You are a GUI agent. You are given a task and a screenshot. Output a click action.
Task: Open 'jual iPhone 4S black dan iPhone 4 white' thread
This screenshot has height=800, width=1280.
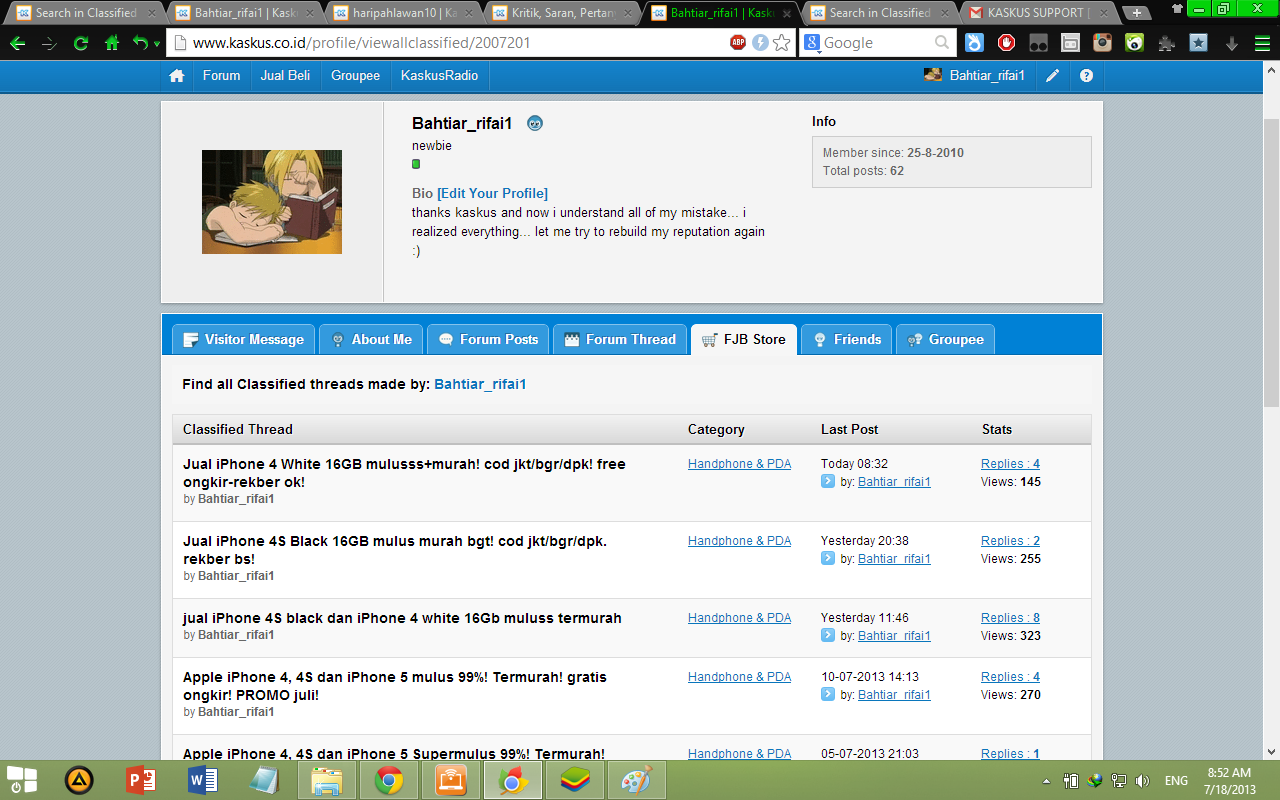click(x=402, y=618)
